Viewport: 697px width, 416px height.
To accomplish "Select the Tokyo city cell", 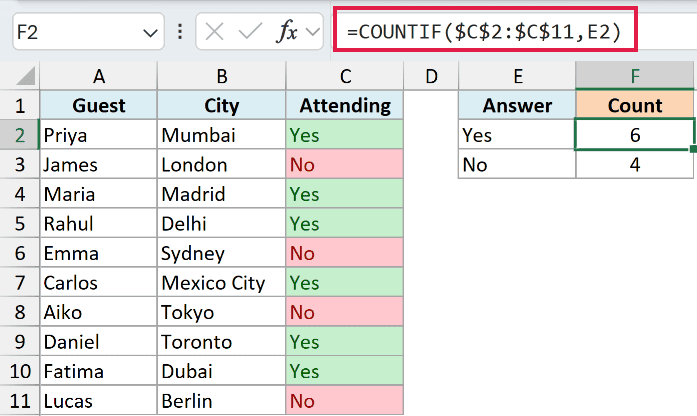I will (221, 312).
